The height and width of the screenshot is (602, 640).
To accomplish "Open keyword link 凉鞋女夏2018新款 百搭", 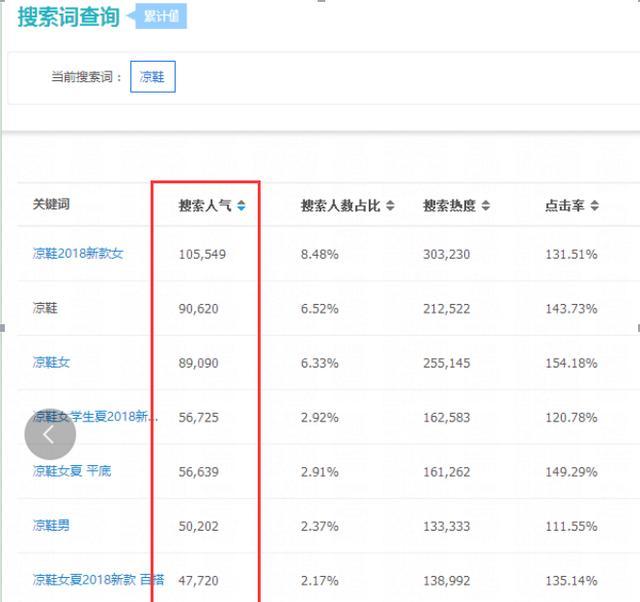I will 98,579.
